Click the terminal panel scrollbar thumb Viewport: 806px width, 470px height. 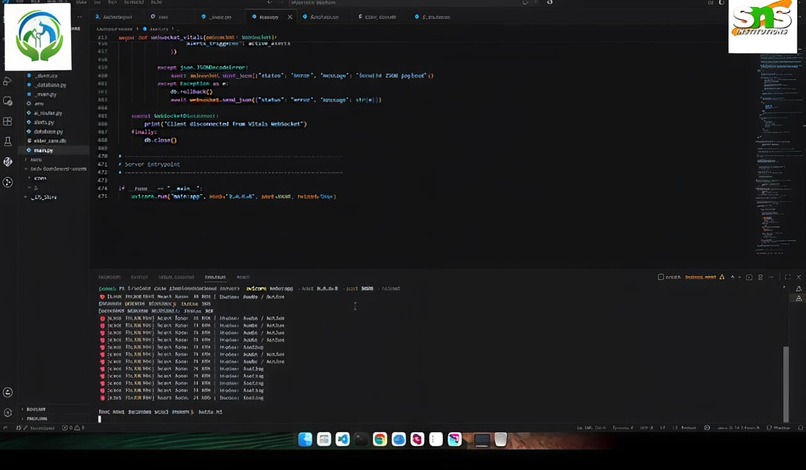tap(785, 384)
